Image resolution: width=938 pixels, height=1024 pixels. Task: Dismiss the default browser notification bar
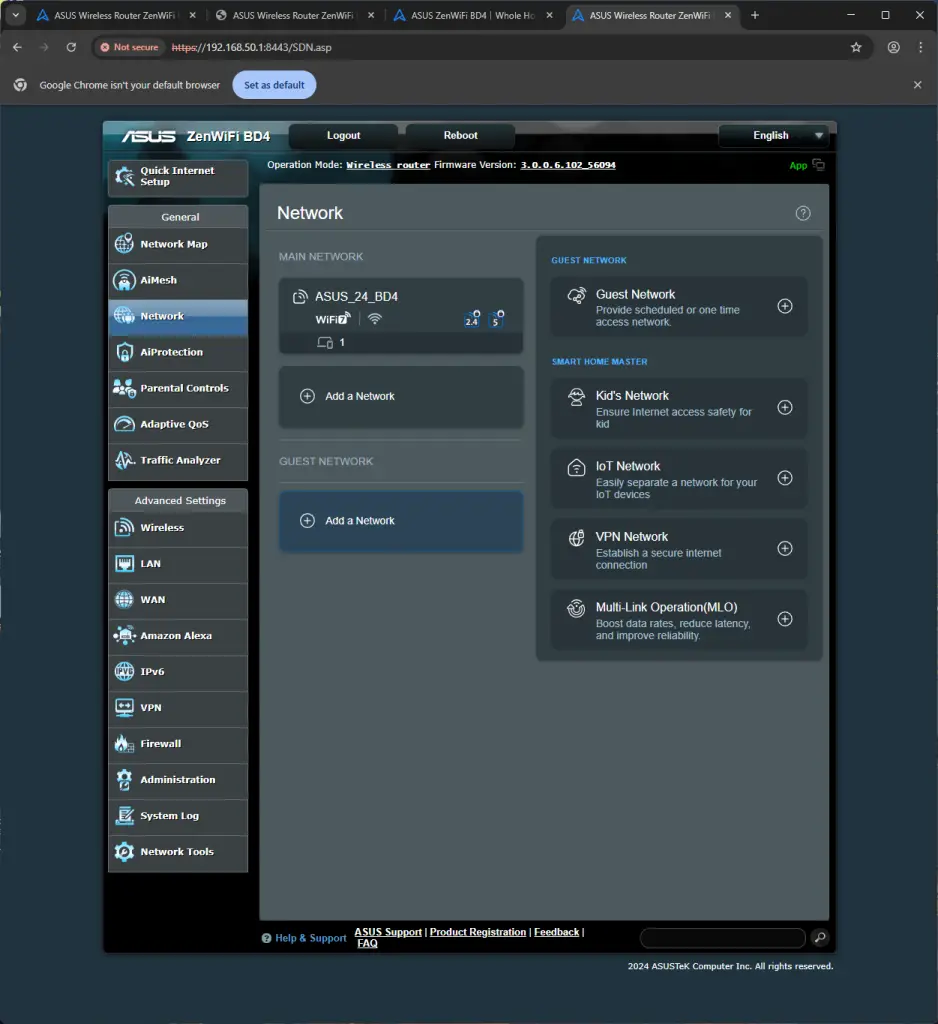(x=917, y=85)
